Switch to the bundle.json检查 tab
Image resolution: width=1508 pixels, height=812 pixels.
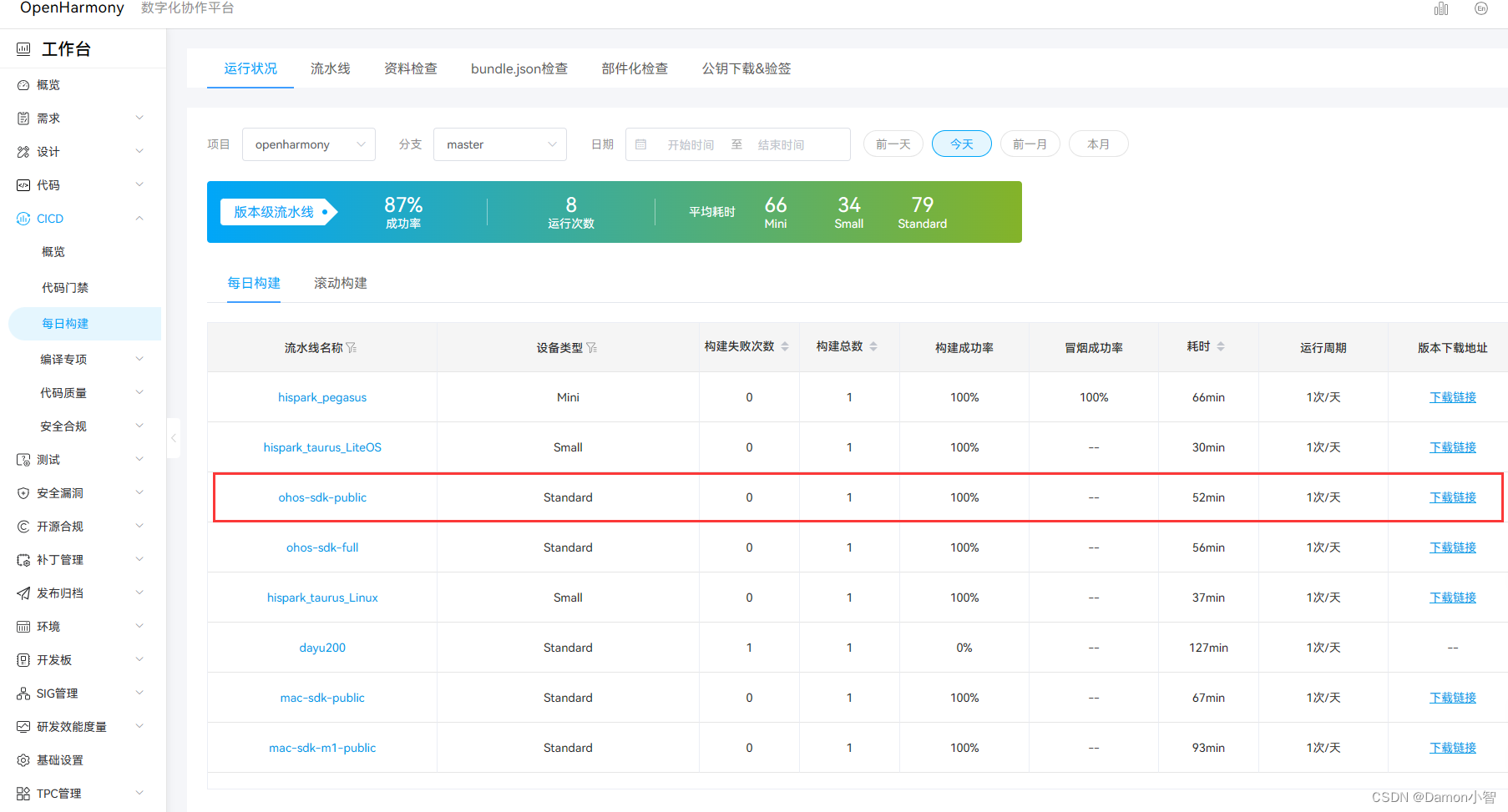tap(519, 68)
